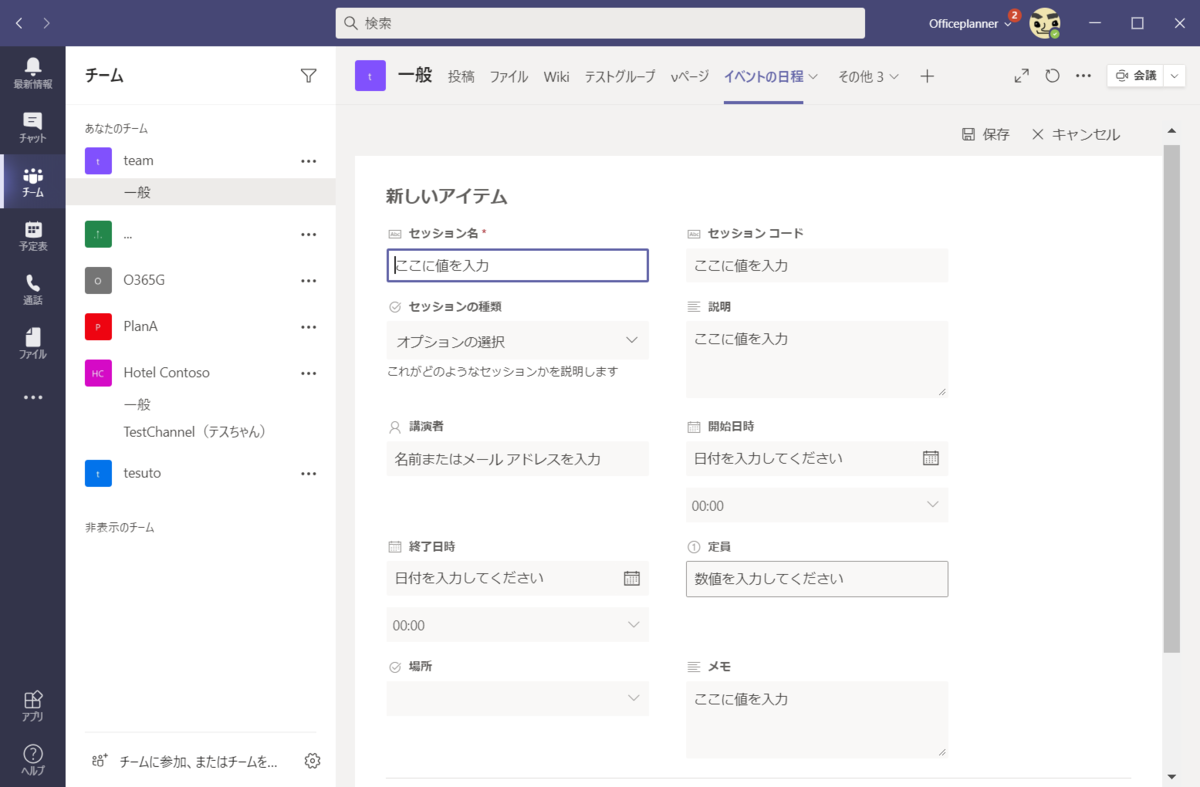Open the 終了日時 time 00:00 dropdown
Viewport: 1200px width, 787px height.
tap(517, 625)
